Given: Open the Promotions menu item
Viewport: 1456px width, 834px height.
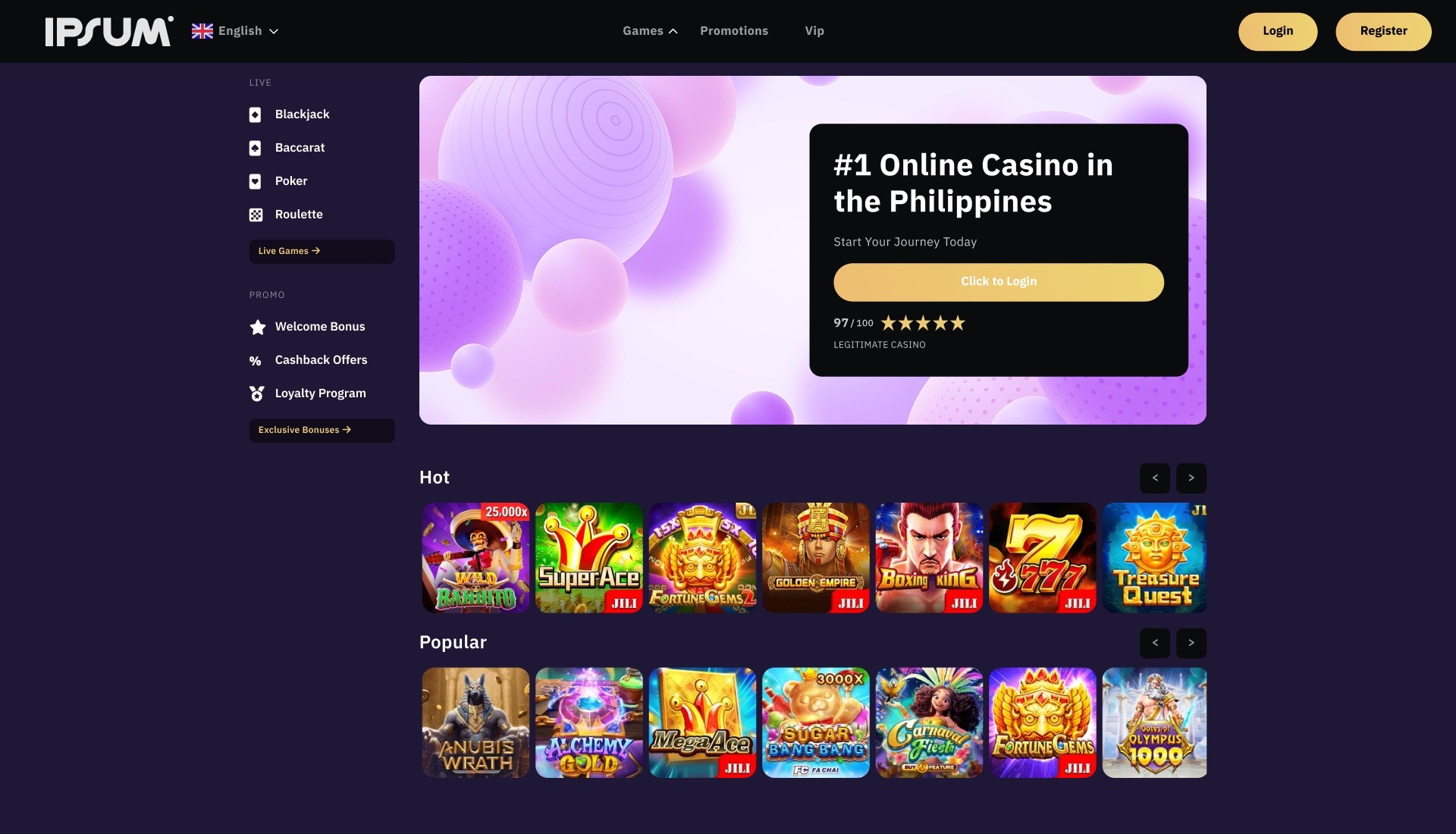Looking at the screenshot, I should (734, 31).
